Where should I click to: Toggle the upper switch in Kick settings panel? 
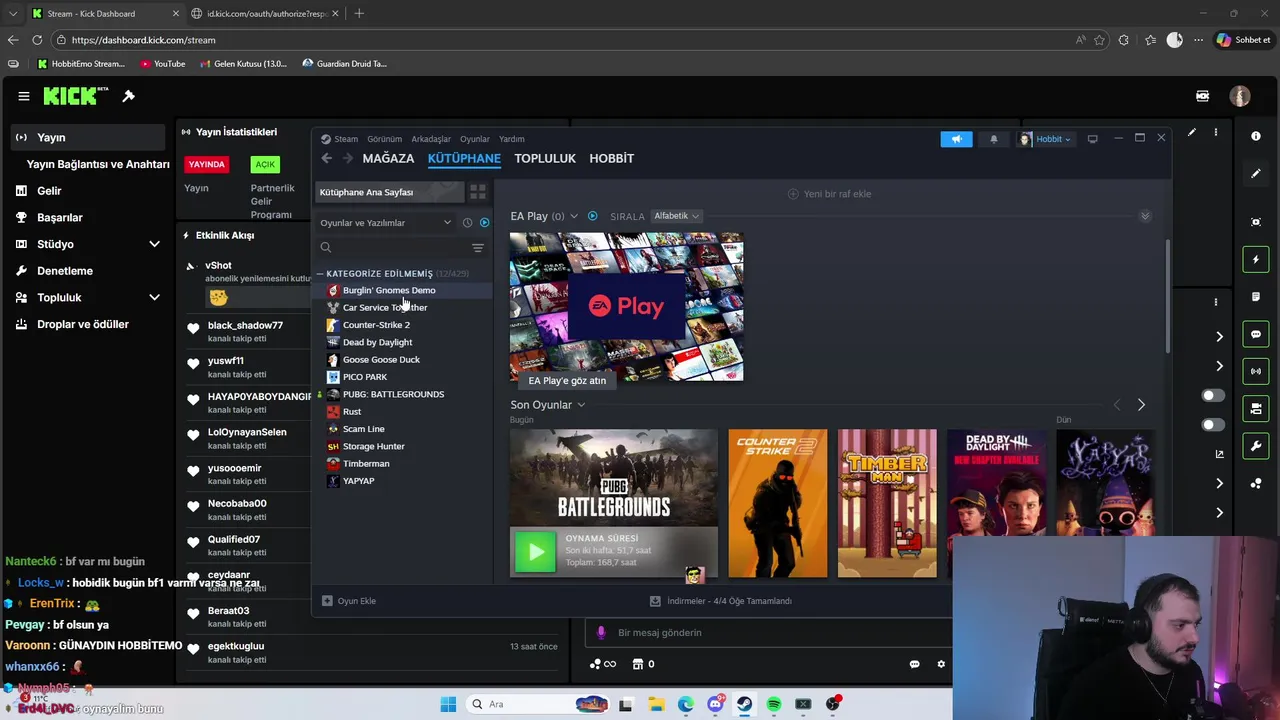1212,396
